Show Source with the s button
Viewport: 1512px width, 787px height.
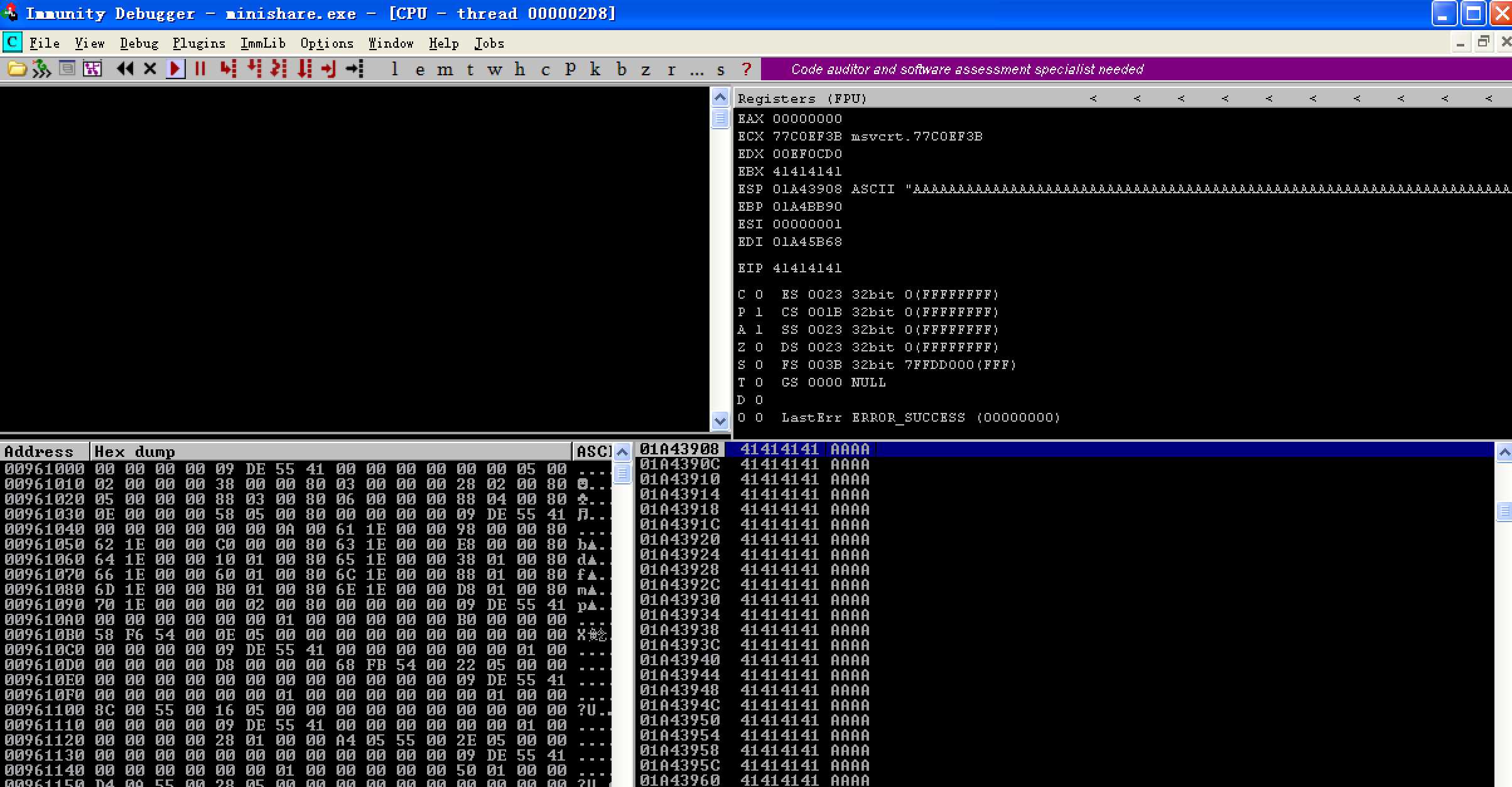(721, 70)
